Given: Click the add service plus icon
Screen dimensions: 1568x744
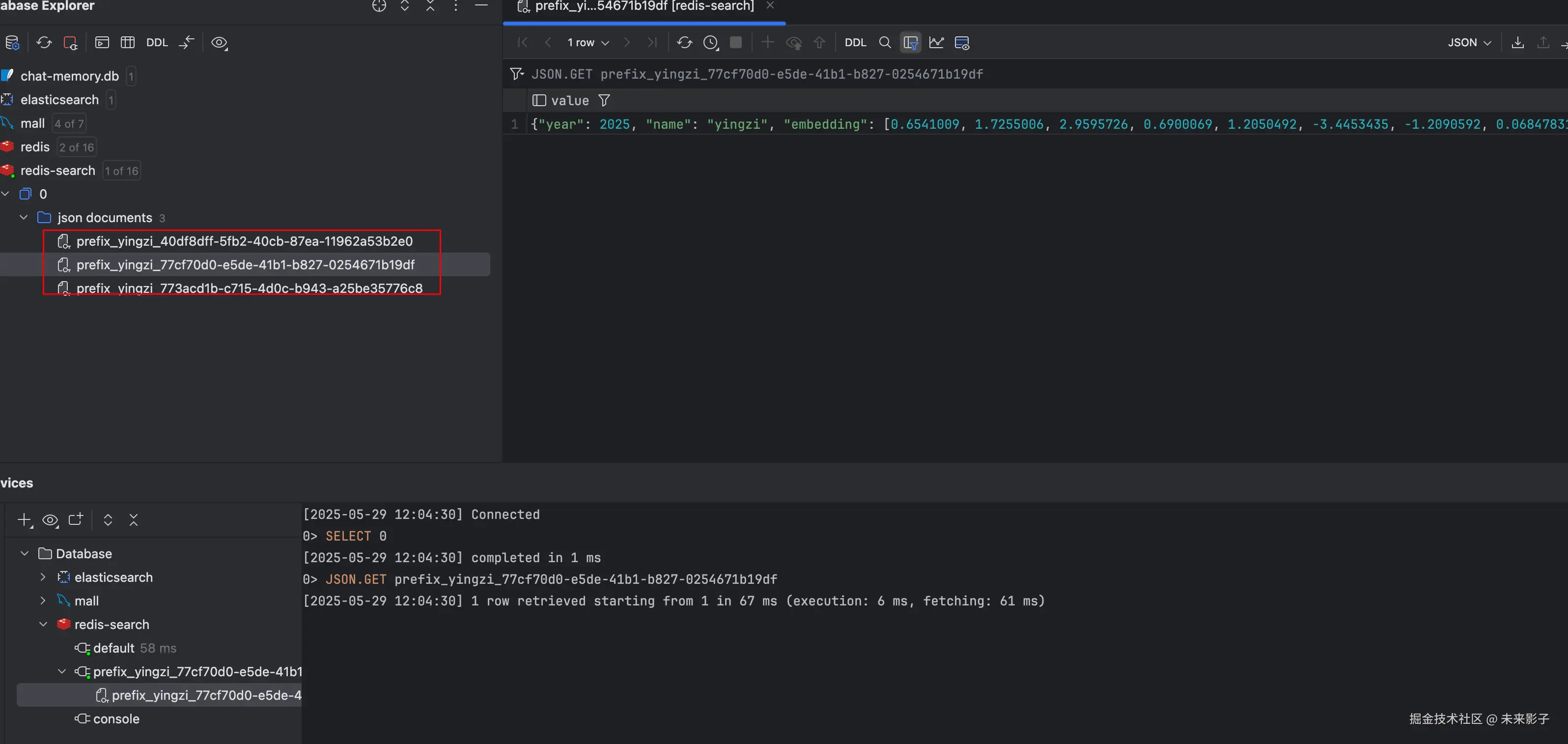Looking at the screenshot, I should point(25,520).
